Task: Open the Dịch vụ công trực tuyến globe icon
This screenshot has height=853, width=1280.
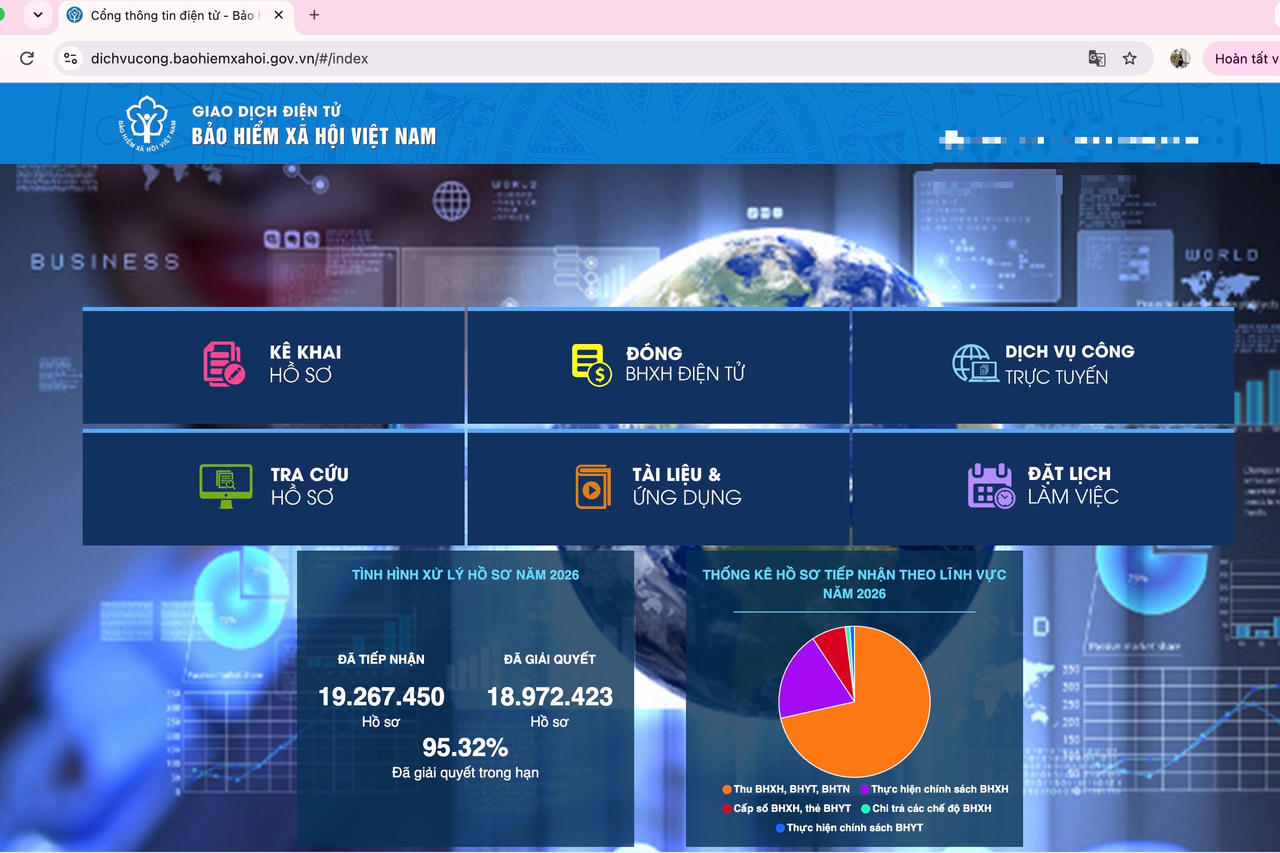Action: (x=975, y=364)
